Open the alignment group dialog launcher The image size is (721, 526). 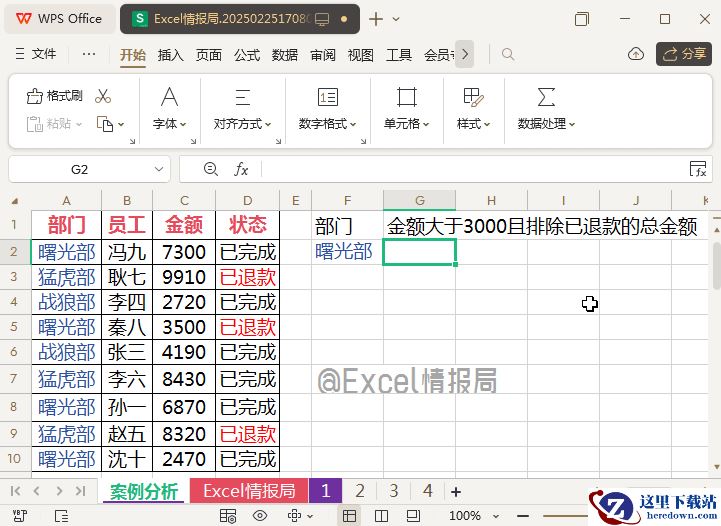click(278, 142)
